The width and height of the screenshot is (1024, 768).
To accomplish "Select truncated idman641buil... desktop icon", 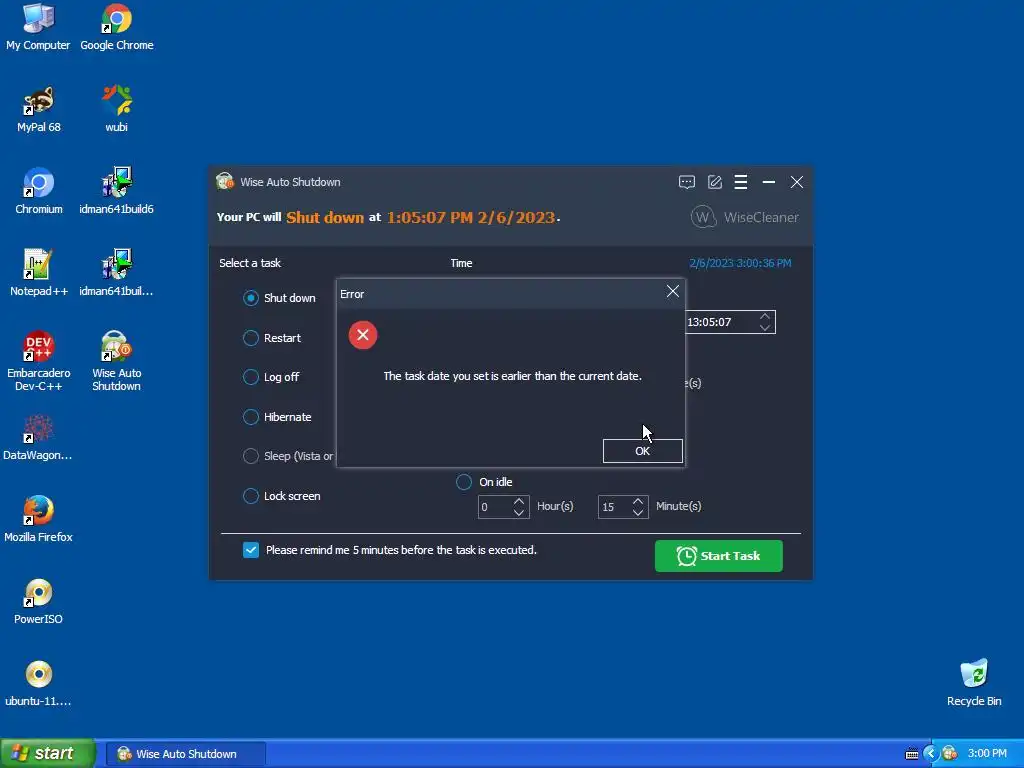I will (x=116, y=273).
